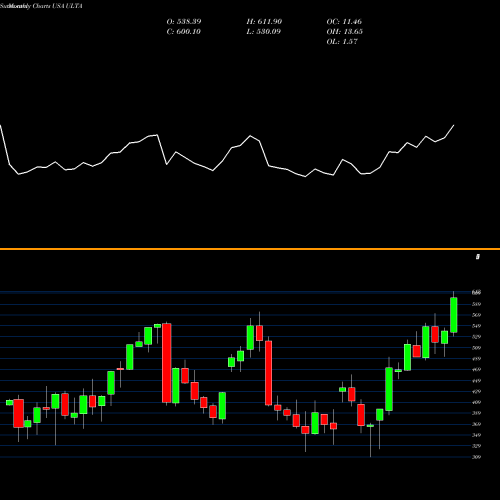Click the right end point of the white line chart
The height and width of the screenshot is (500, 500).
tap(454, 125)
